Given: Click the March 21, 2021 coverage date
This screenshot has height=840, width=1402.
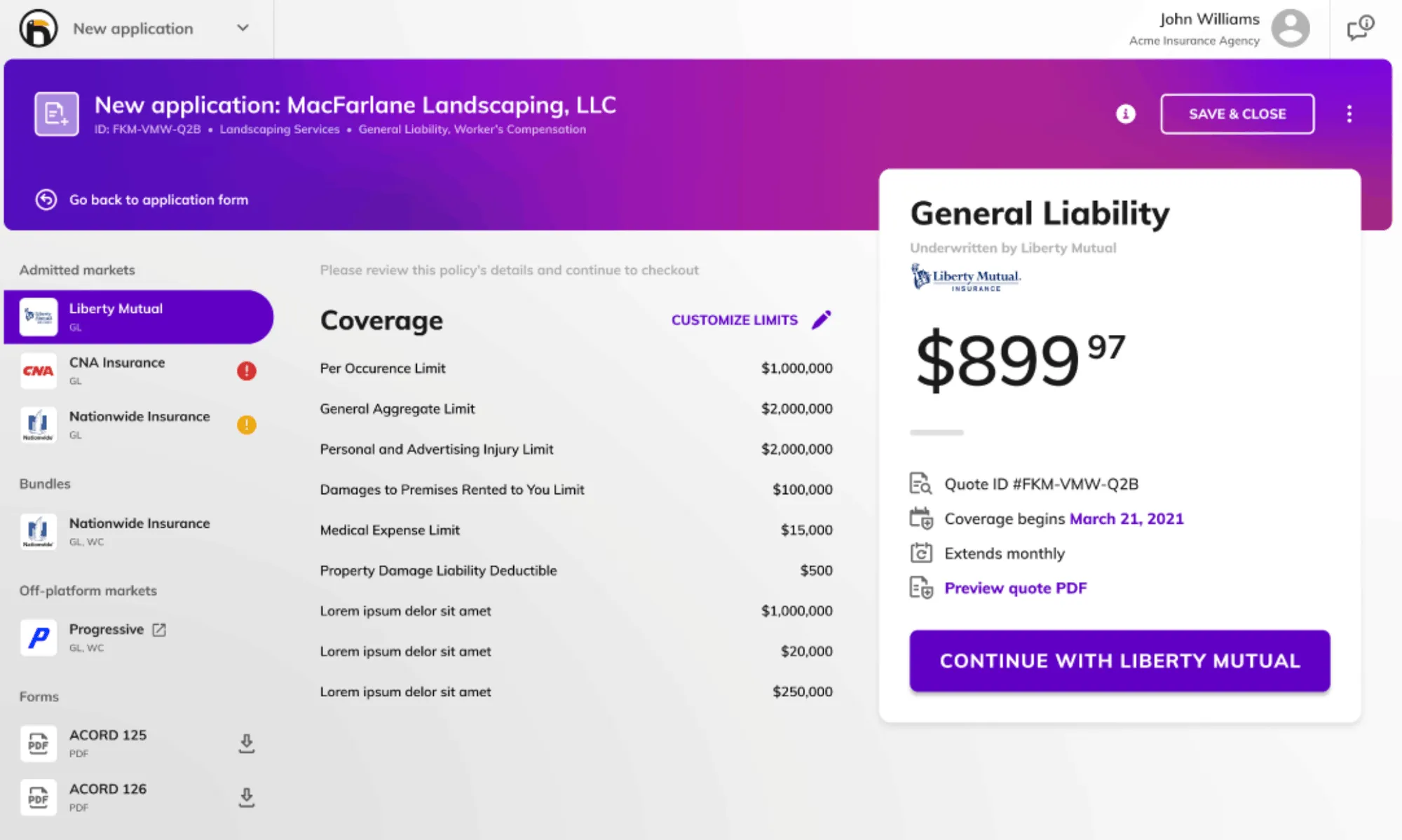Looking at the screenshot, I should coord(1126,518).
